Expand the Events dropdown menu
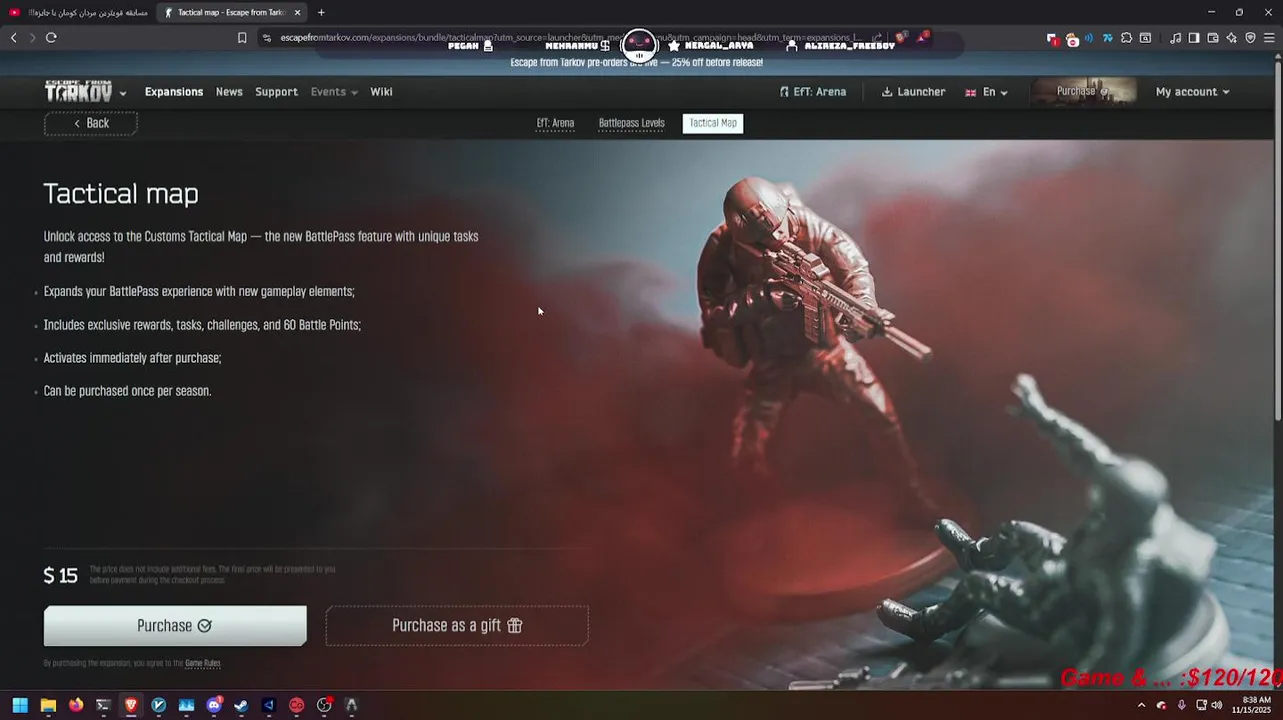1283x720 pixels. pos(334,92)
